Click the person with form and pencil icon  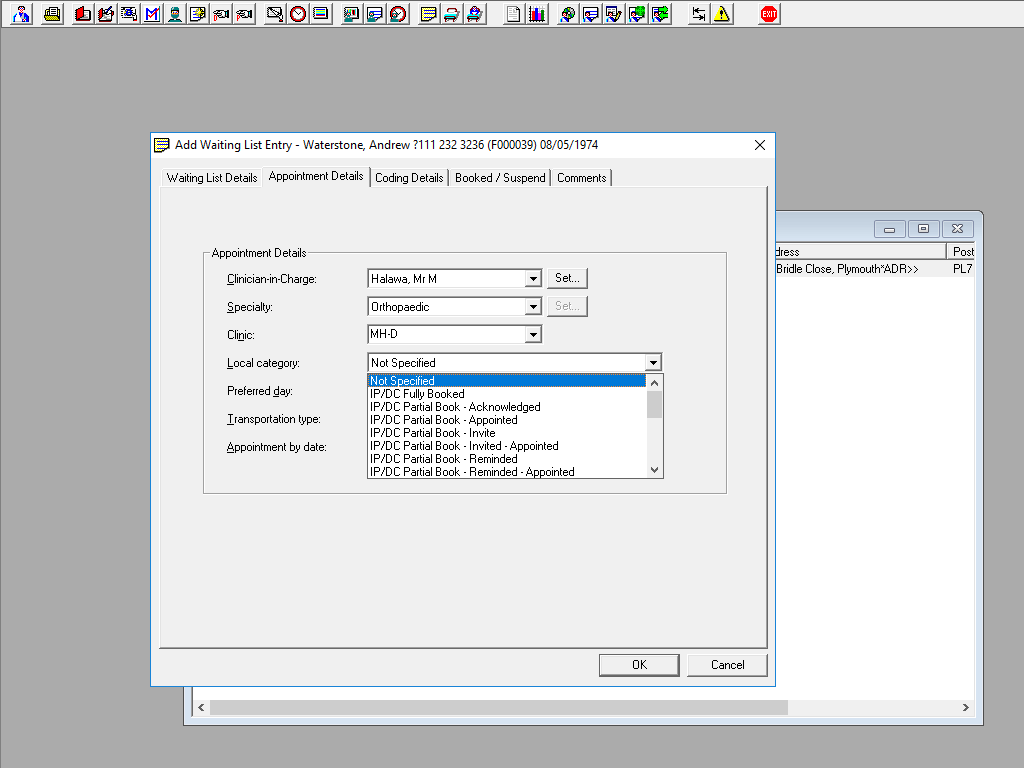[613, 14]
